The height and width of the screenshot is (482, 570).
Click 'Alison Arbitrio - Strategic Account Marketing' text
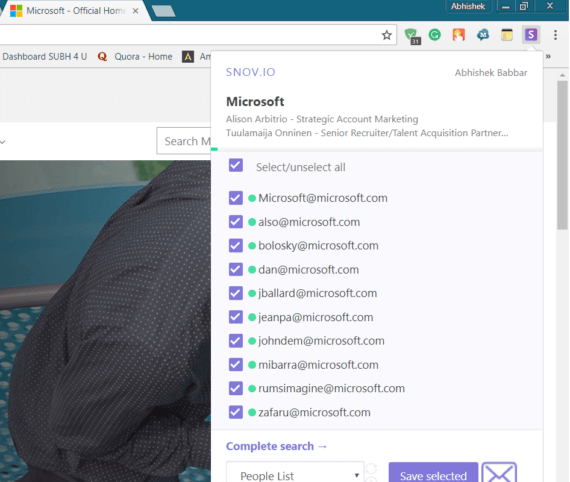(x=322, y=119)
